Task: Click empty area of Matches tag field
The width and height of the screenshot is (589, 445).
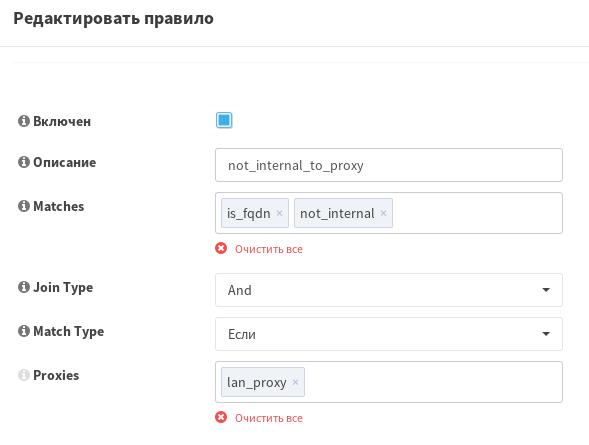Action: (x=477, y=213)
